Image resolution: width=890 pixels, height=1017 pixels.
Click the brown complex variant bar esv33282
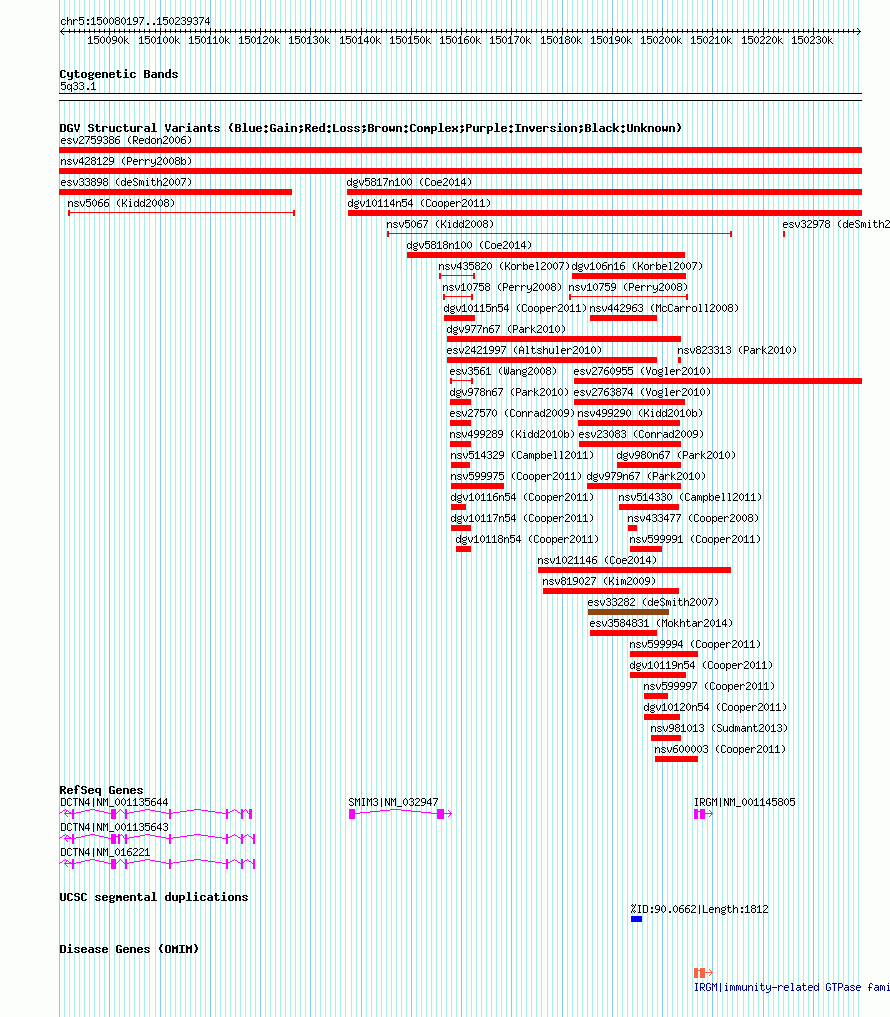coord(628,612)
